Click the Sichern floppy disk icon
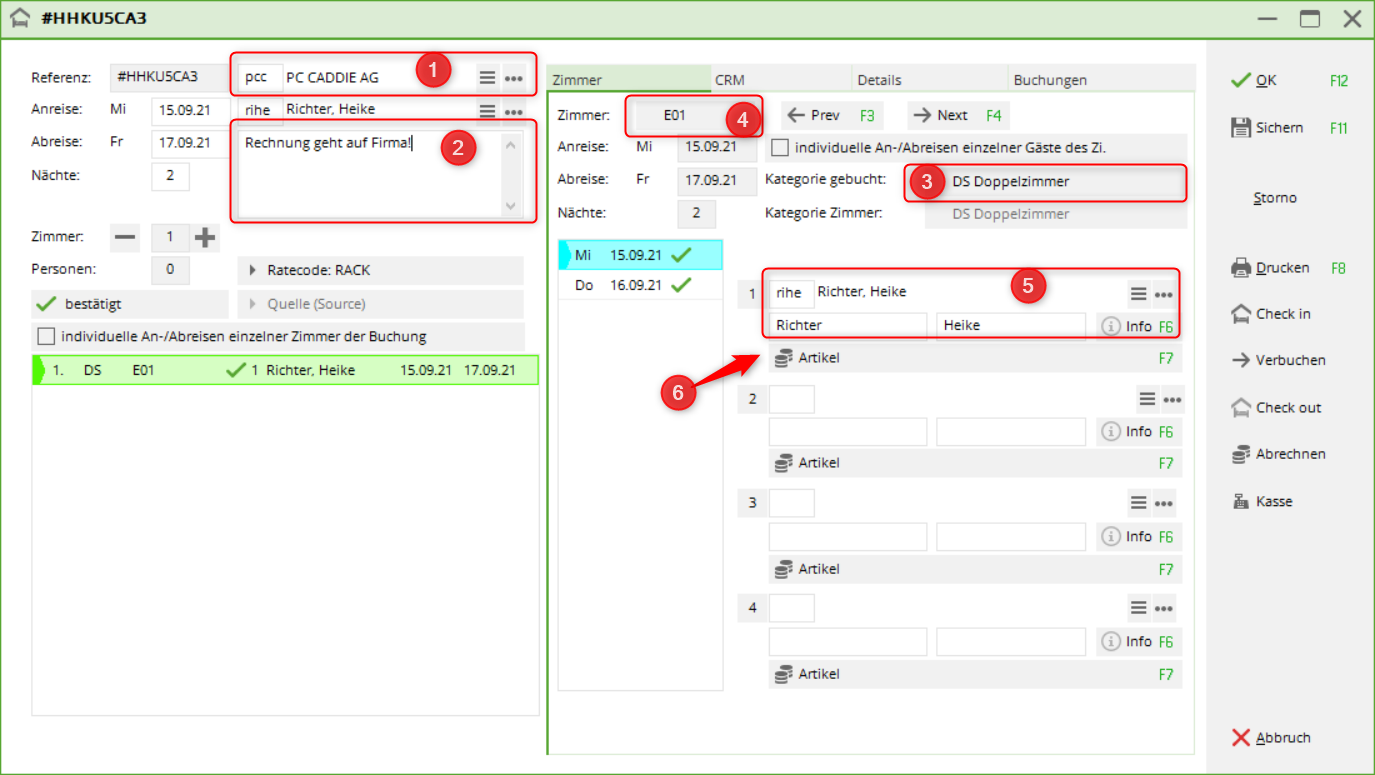Image resolution: width=1375 pixels, height=775 pixels. pyautogui.click(x=1241, y=127)
